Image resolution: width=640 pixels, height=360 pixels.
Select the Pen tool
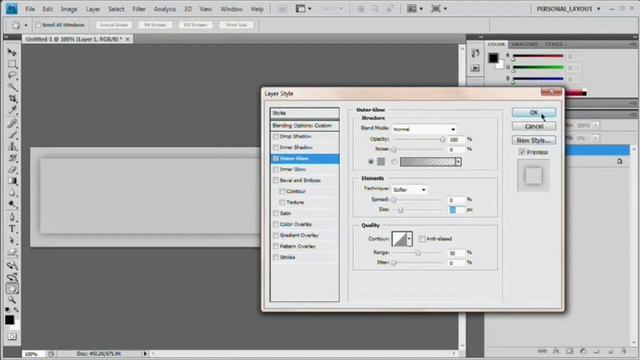coord(12,217)
